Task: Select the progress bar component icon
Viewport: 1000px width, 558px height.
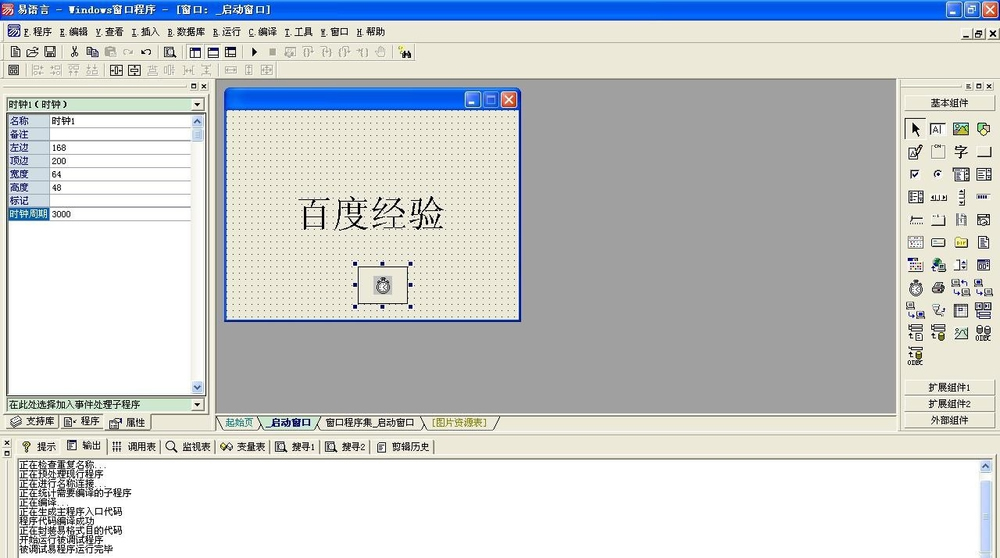Action: [x=983, y=197]
